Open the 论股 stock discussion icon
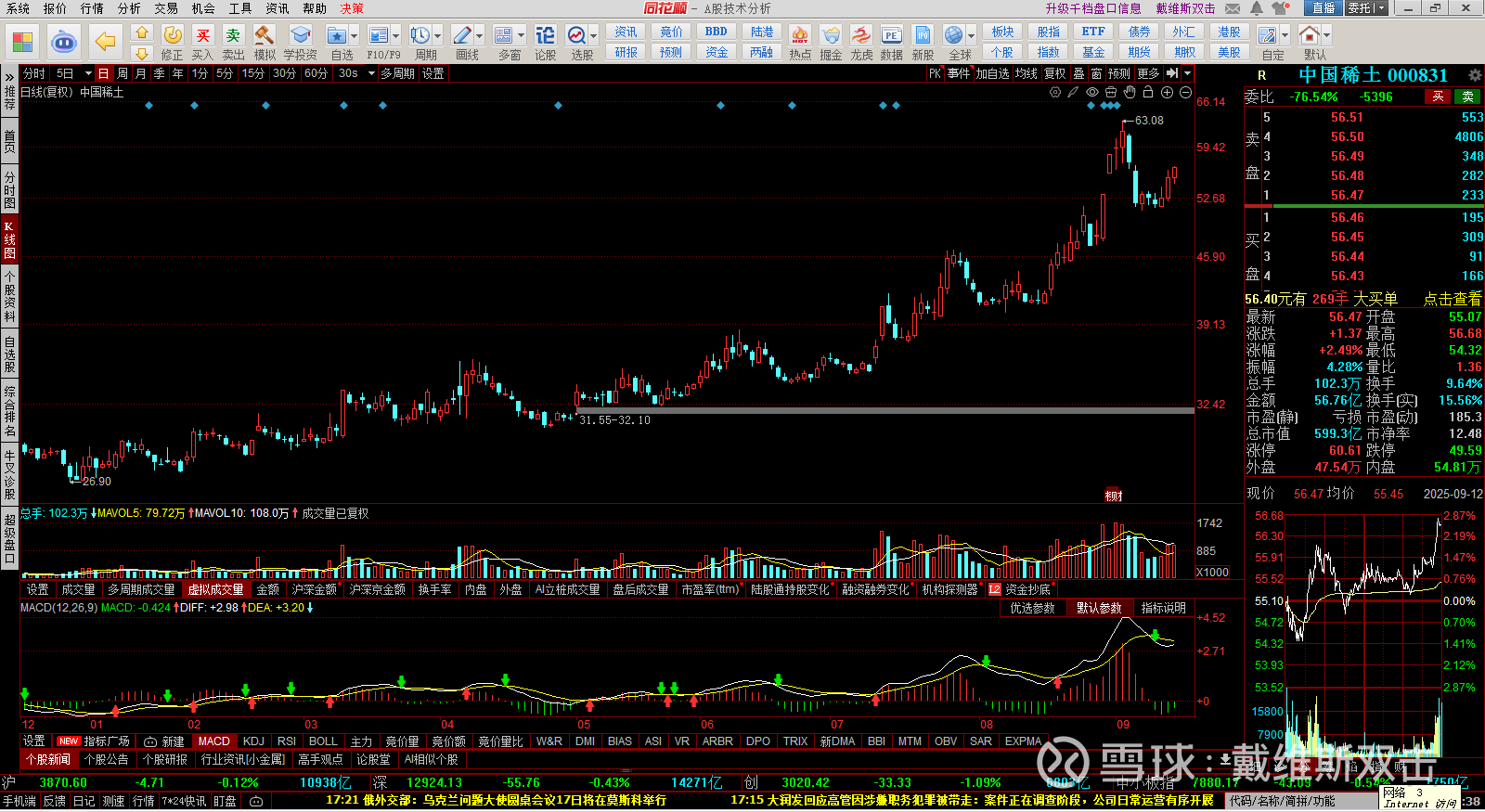This screenshot has height=812, width=1485. [x=546, y=43]
